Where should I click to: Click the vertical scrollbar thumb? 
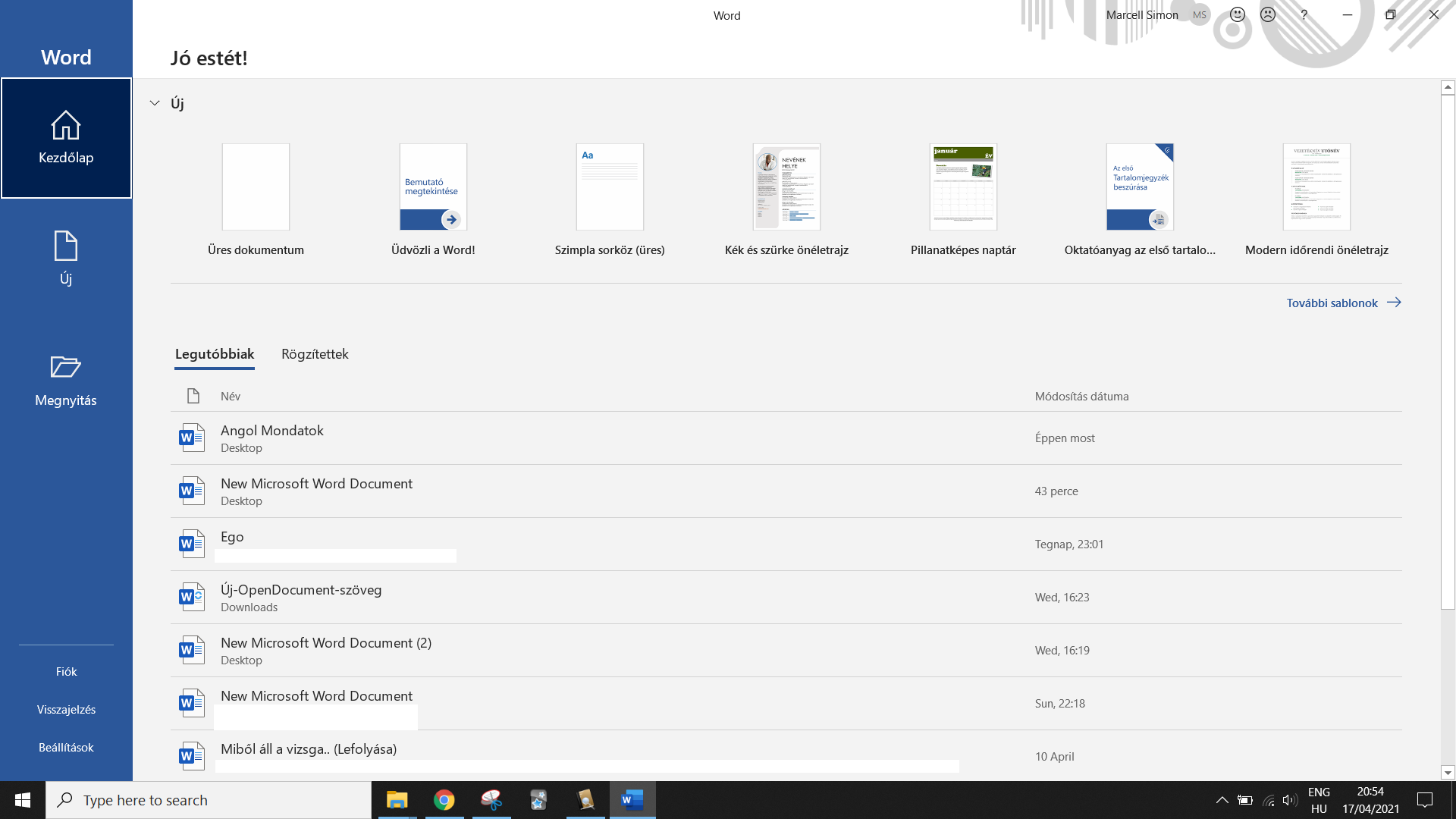(x=1448, y=352)
